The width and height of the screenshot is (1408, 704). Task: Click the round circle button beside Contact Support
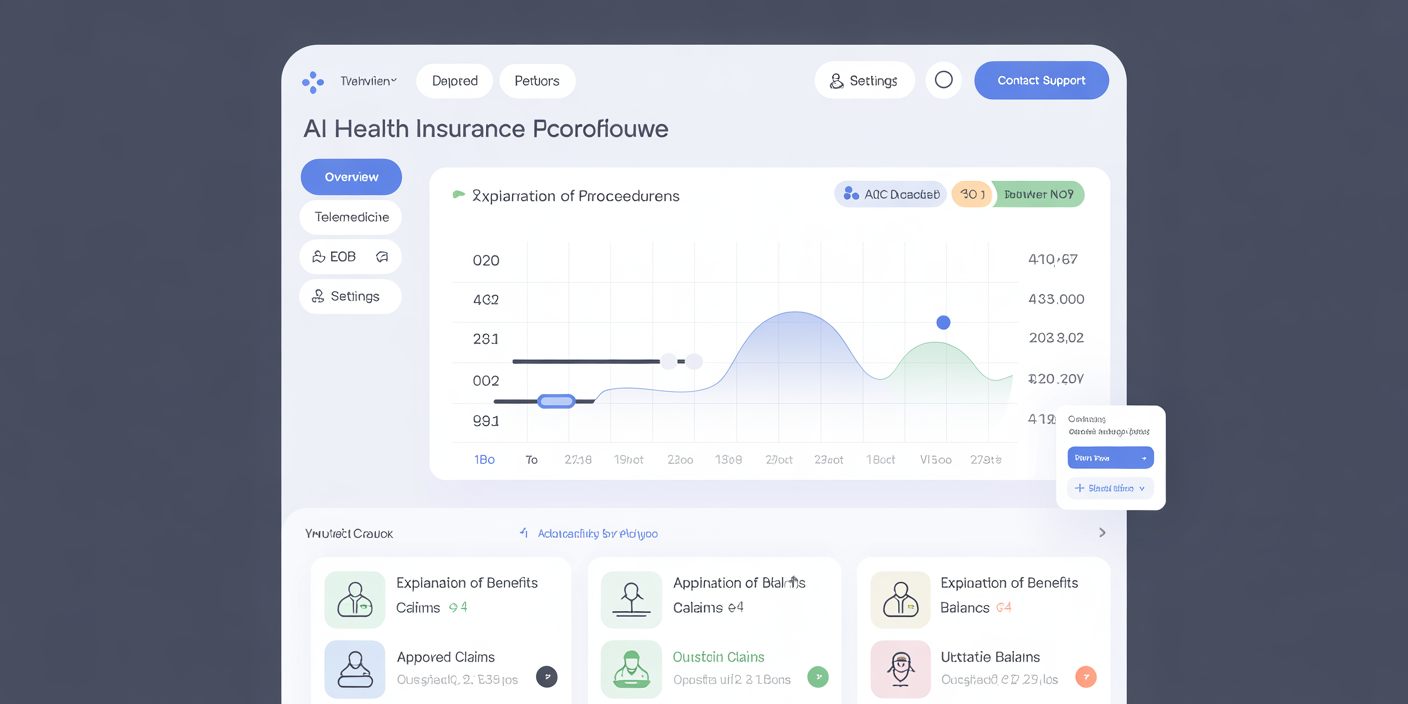[x=943, y=80]
